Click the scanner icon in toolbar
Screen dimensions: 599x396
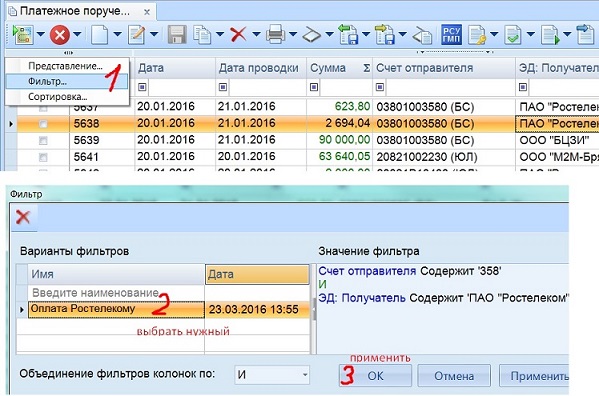312,36
